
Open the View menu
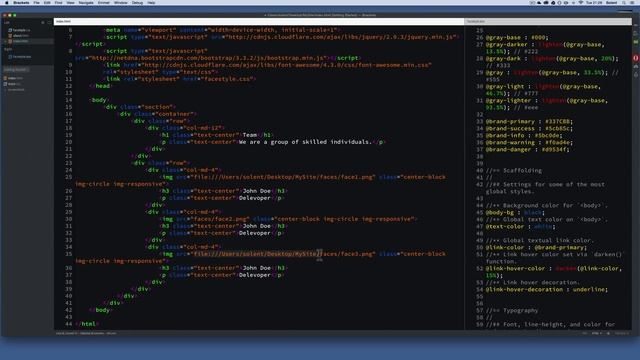(x=71, y=3)
